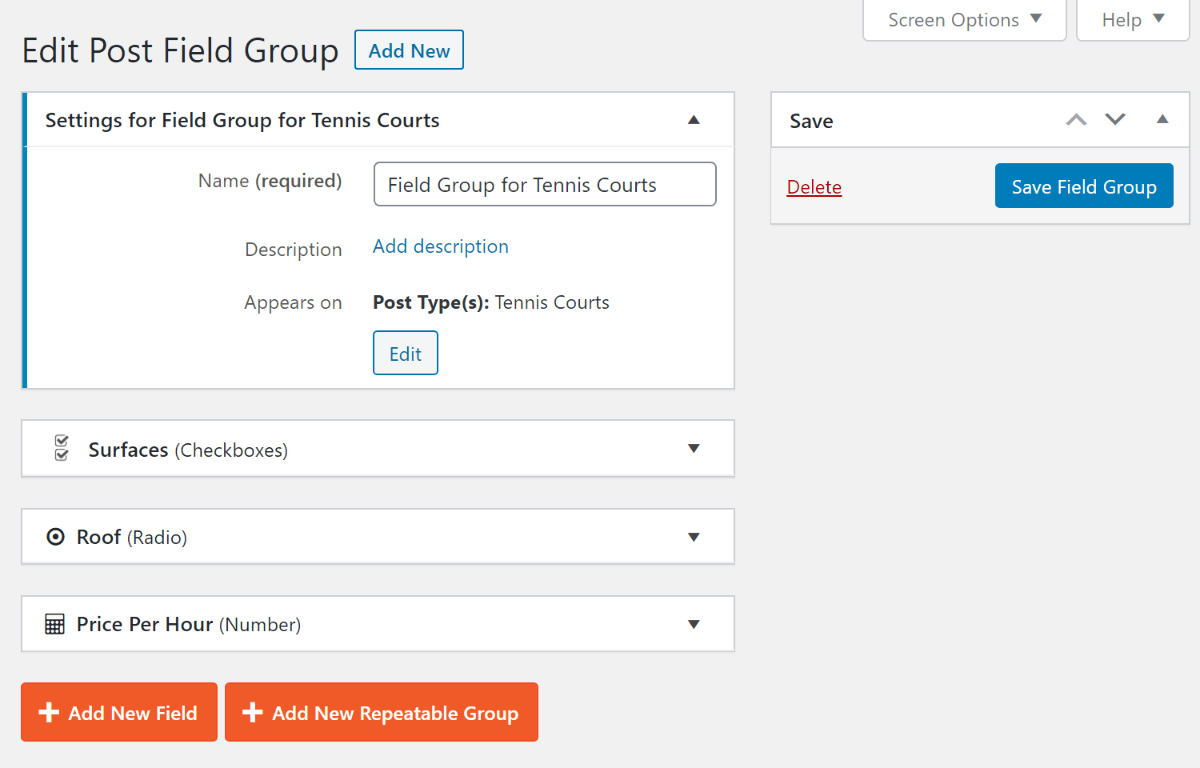The image size is (1200, 768).
Task: Click plus icon on Add New Field
Action: tap(48, 712)
